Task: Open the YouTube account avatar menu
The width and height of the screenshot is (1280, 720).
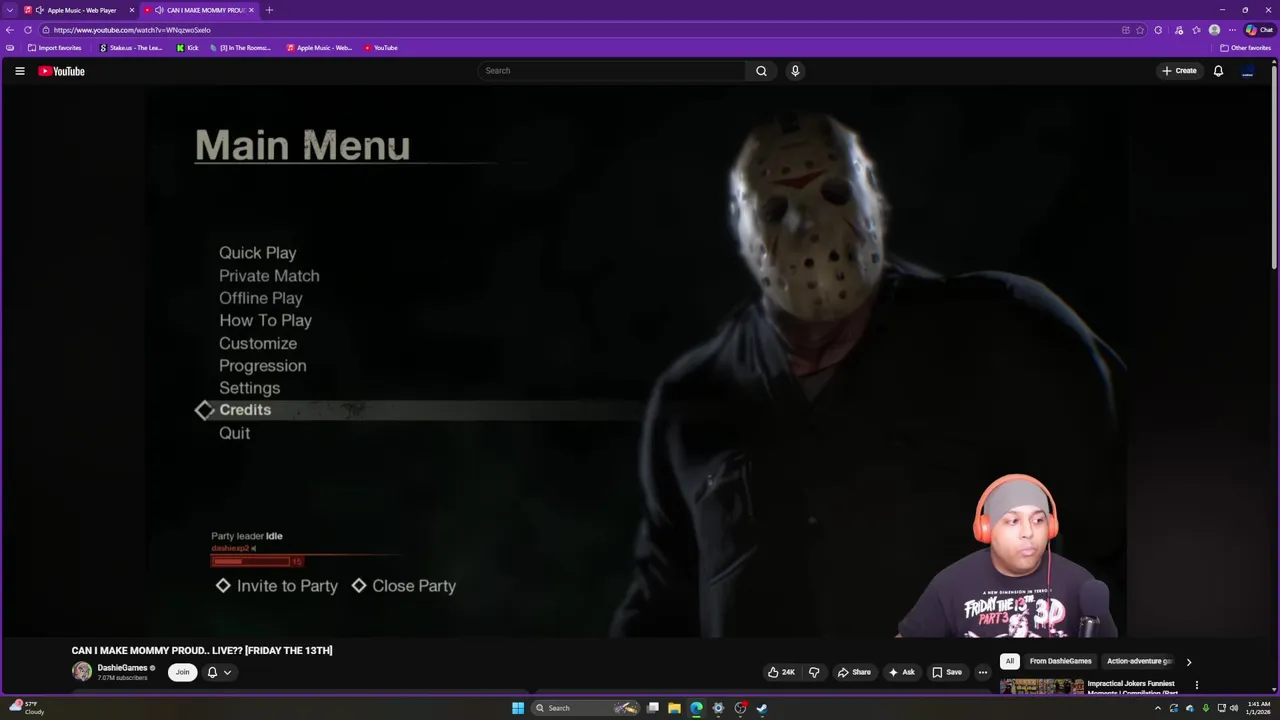Action: click(1247, 71)
